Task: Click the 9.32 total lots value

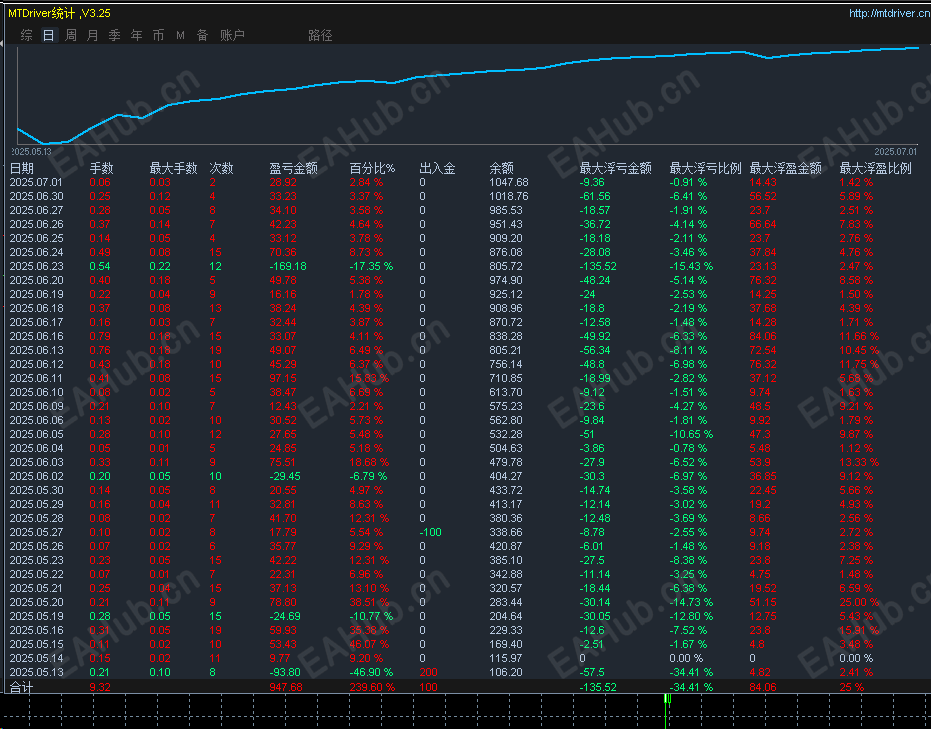Action: 100,687
